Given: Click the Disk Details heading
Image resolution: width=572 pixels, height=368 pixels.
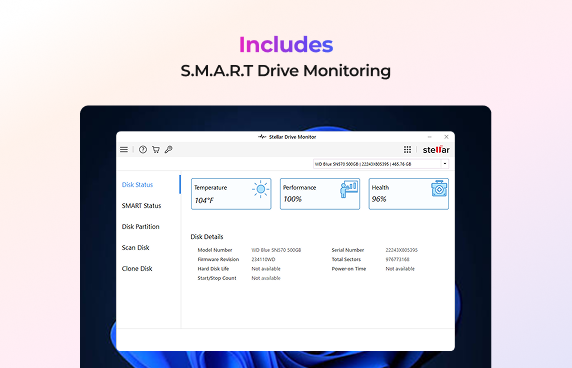Looking at the screenshot, I should pos(206,237).
